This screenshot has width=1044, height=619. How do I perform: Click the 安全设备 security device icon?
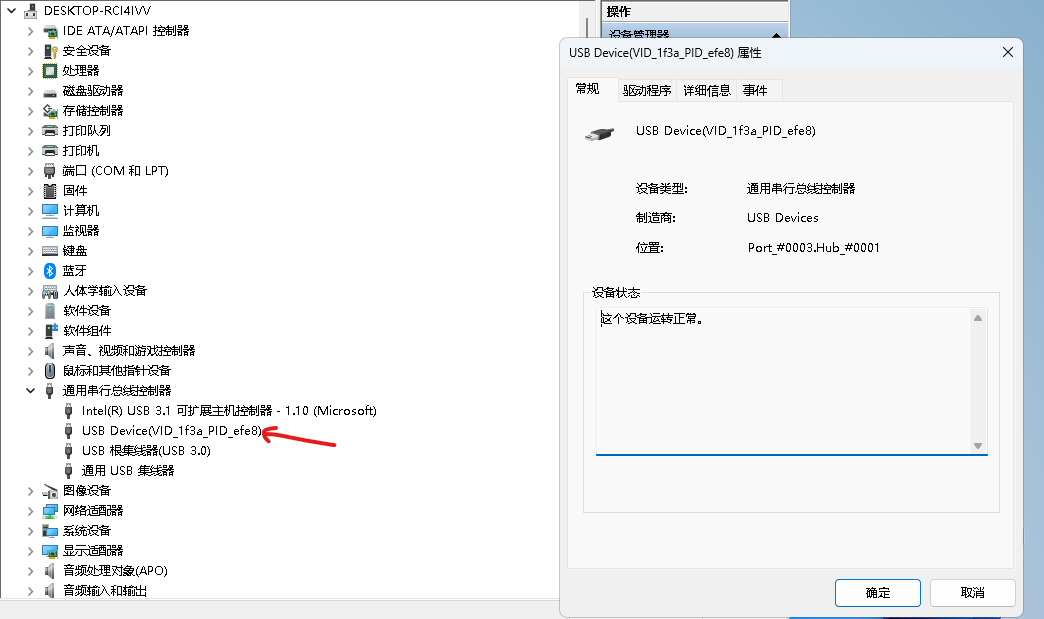coord(50,51)
